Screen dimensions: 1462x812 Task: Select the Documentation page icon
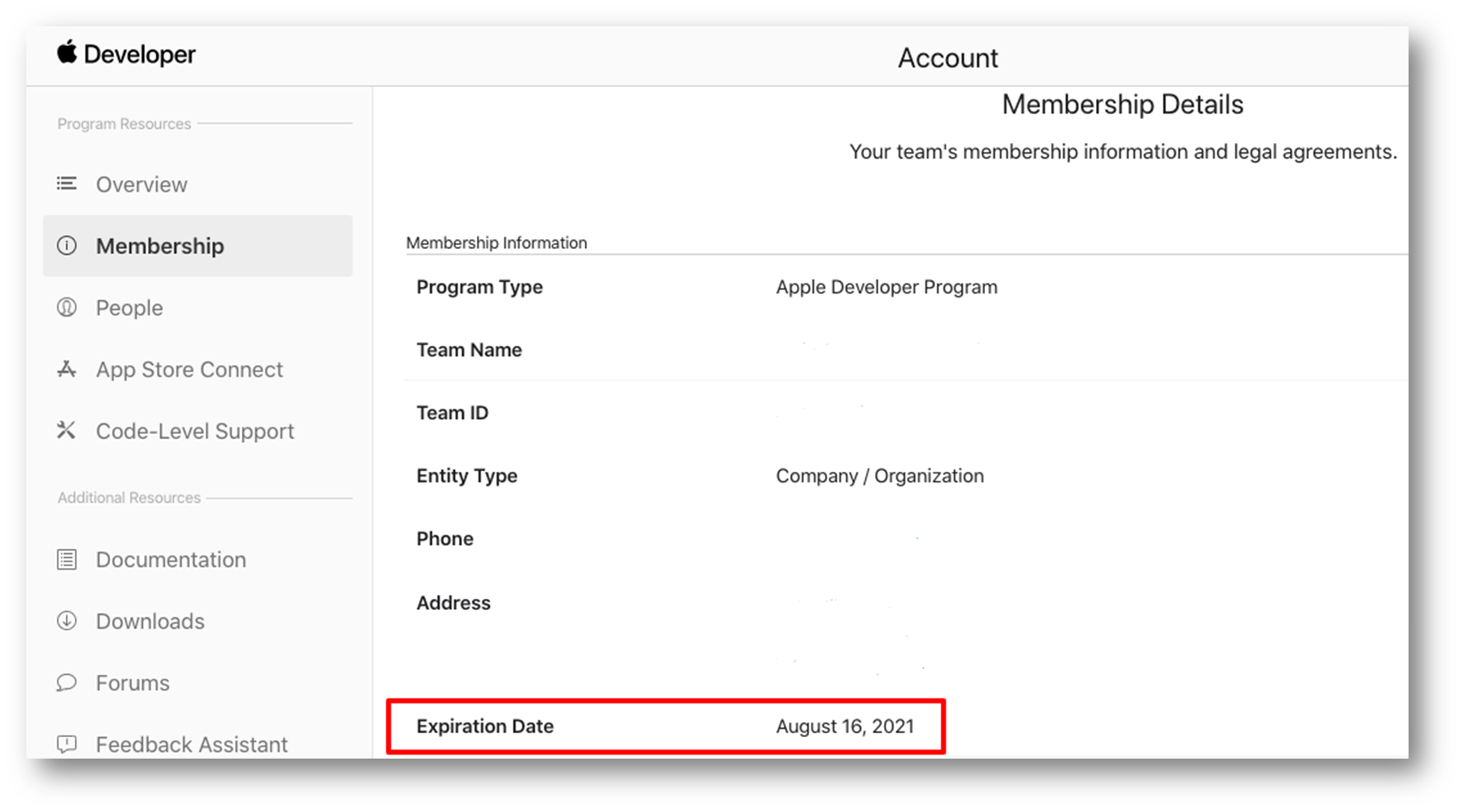pyautogui.click(x=67, y=560)
